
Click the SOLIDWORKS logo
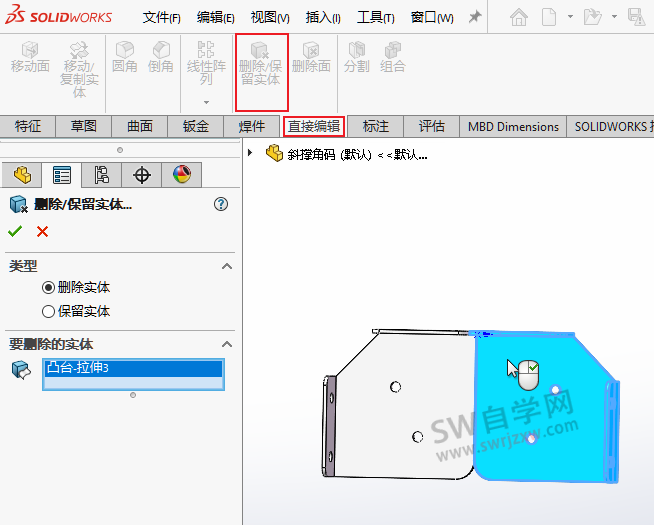[58, 15]
